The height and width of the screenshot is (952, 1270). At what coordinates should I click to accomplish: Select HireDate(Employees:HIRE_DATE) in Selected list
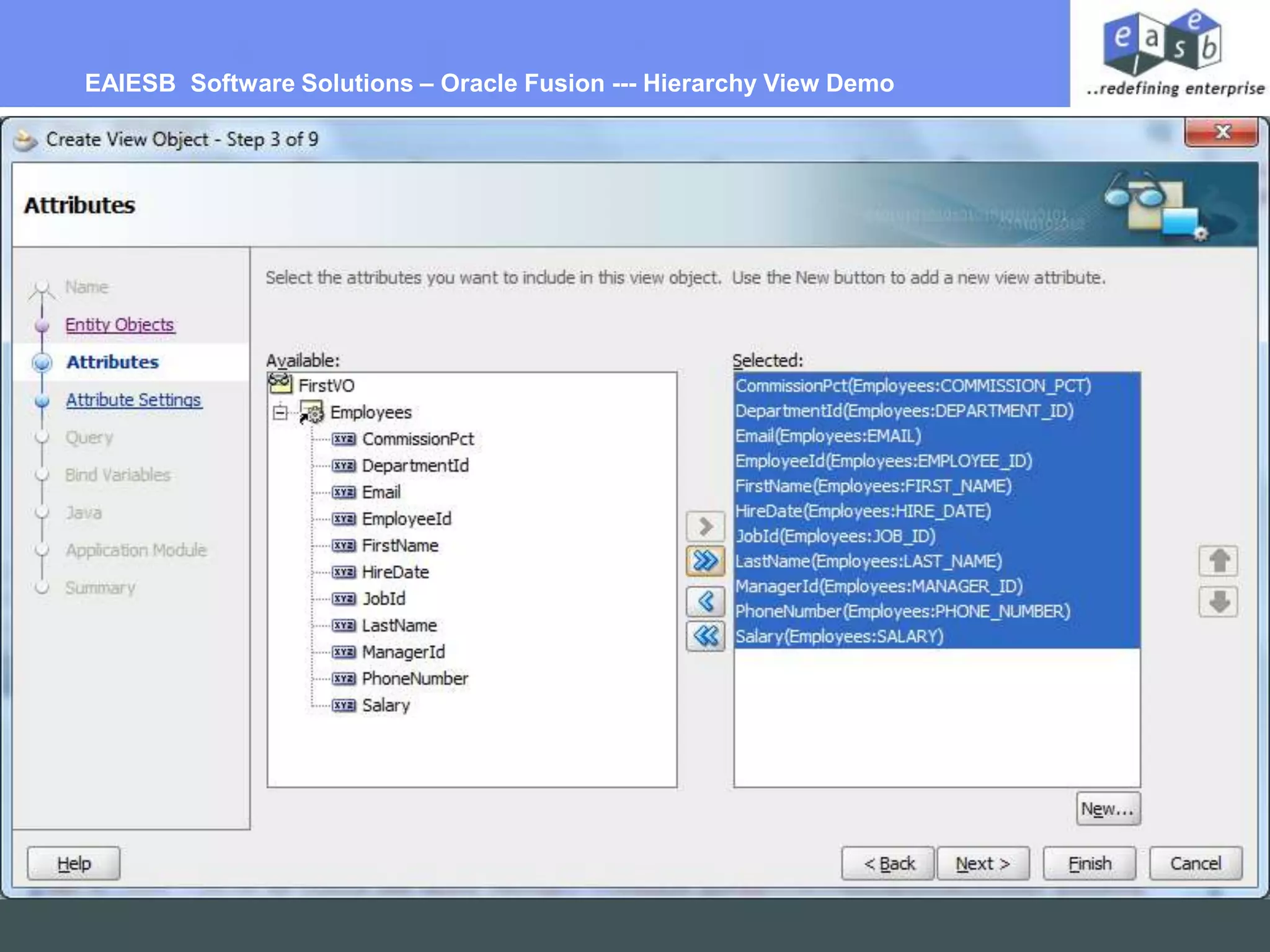(936, 511)
